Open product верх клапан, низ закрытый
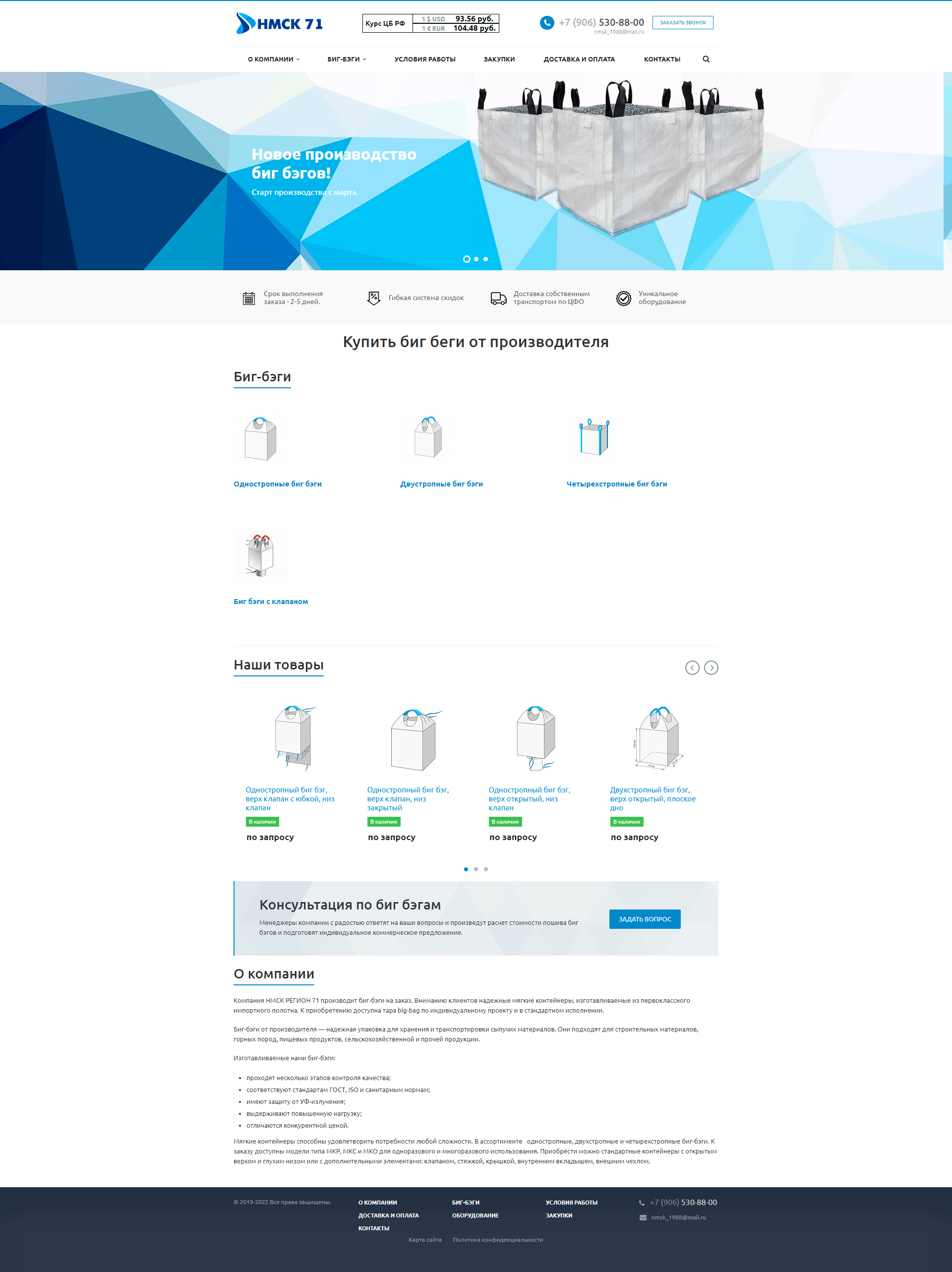The width and height of the screenshot is (952, 1272). (x=408, y=799)
